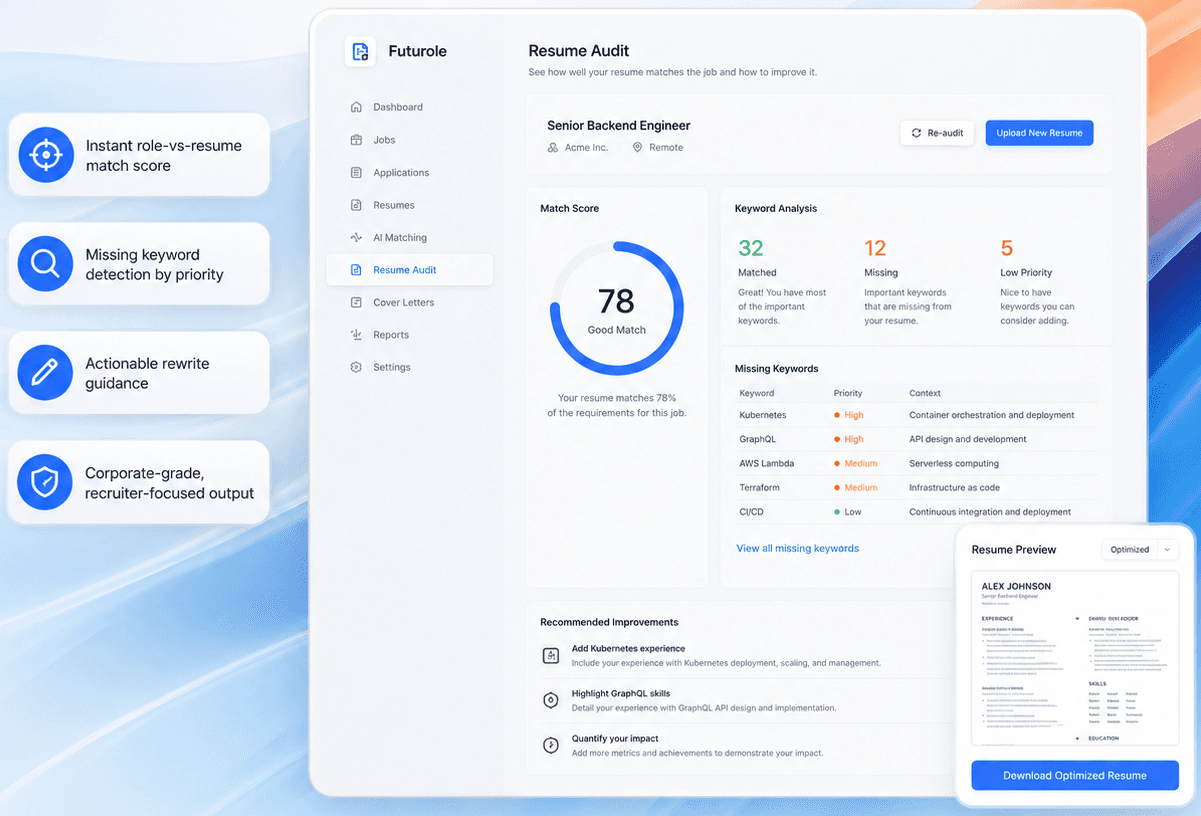The height and width of the screenshot is (816, 1201).
Task: Click the 78 match score progress ring
Action: coord(617,308)
